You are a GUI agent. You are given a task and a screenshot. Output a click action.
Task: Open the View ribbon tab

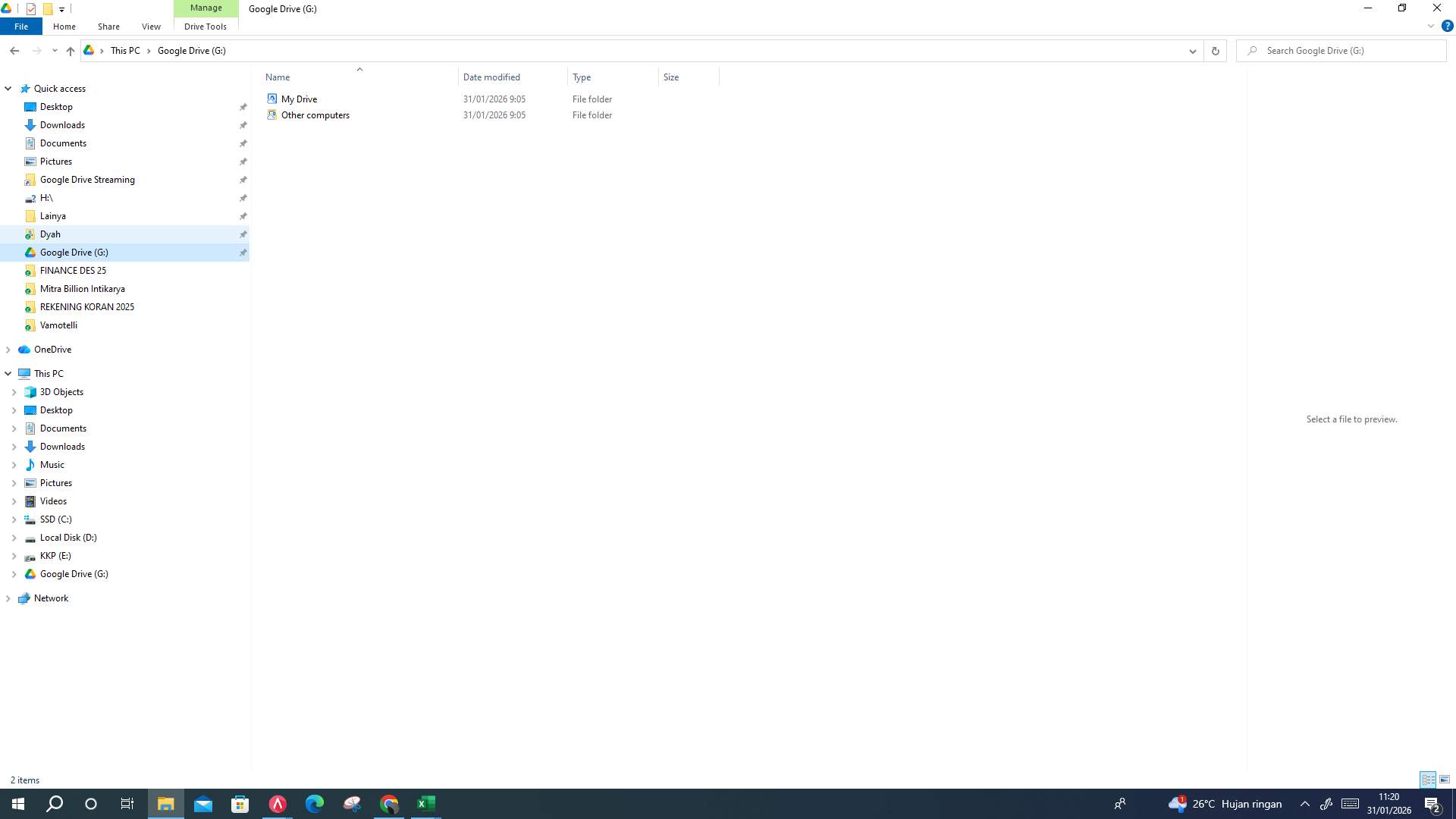pos(151,26)
